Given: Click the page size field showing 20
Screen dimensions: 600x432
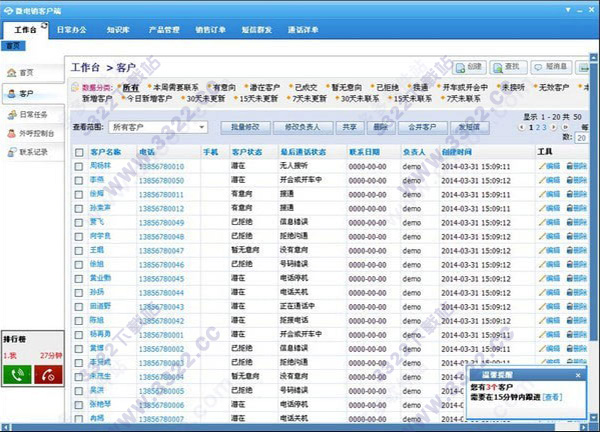Looking at the screenshot, I should [581, 138].
